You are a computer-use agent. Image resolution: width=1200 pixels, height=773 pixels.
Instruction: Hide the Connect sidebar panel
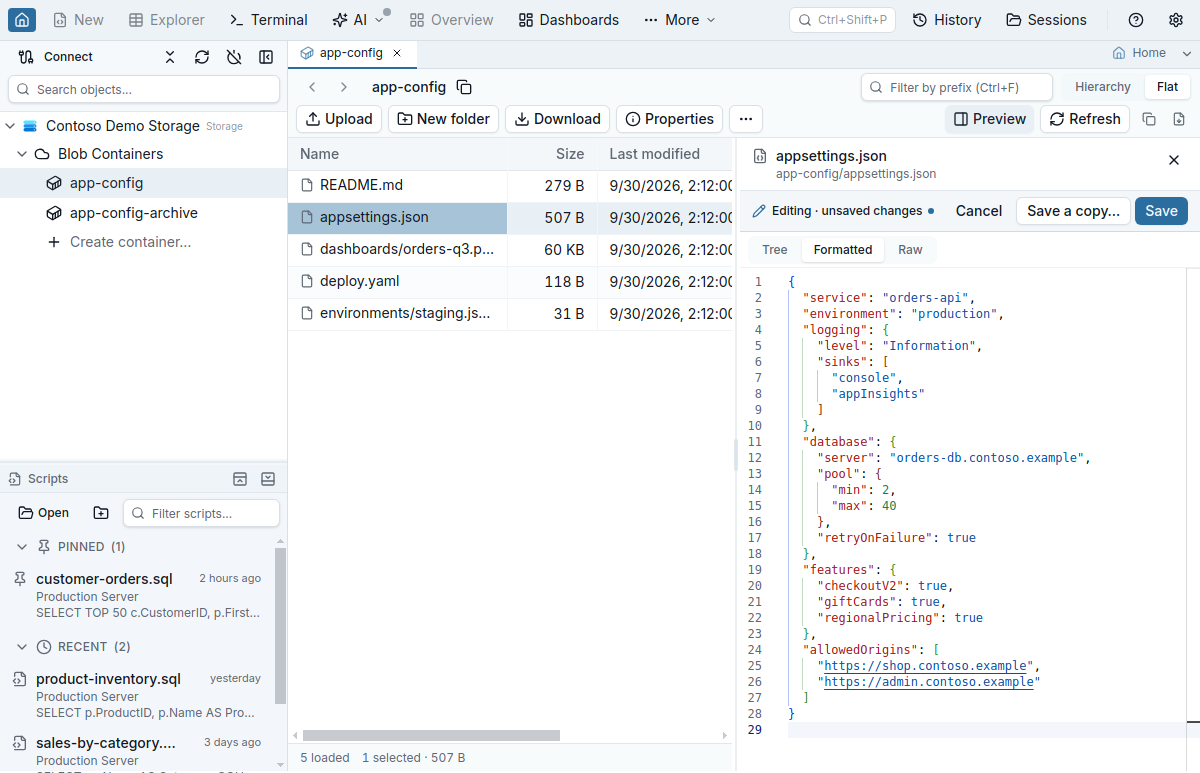point(266,57)
